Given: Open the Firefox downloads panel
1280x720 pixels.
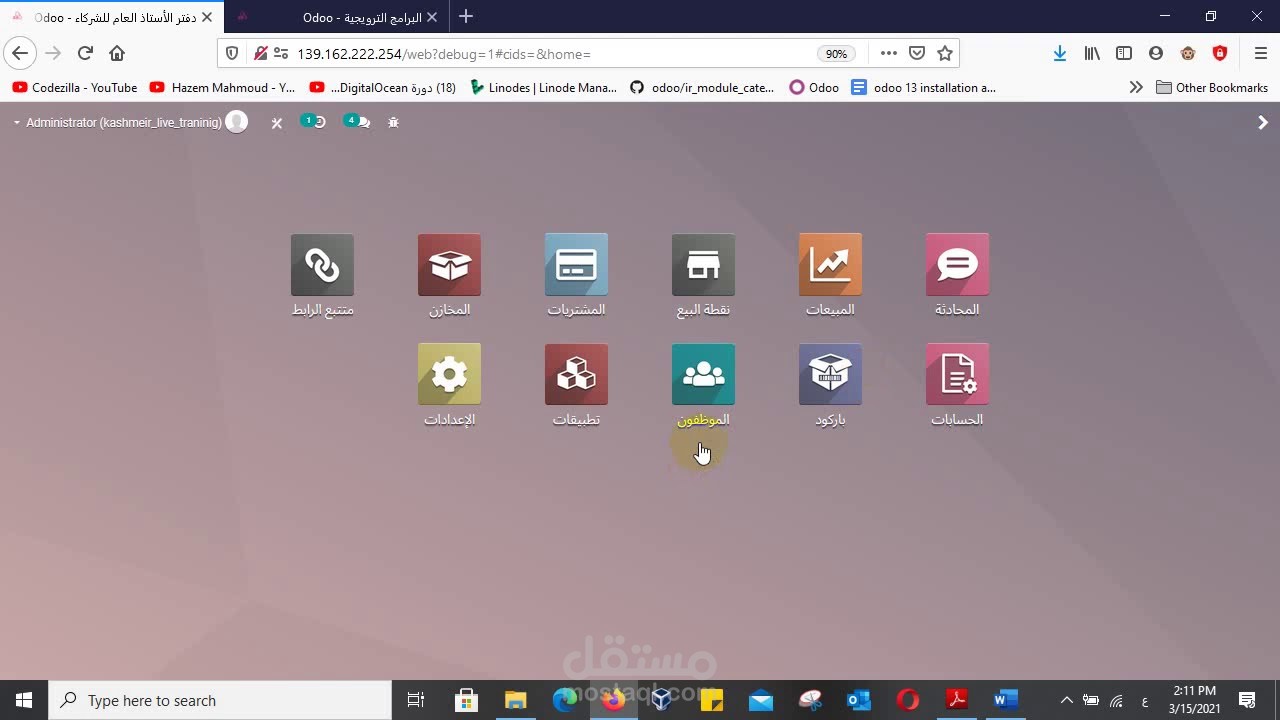Looking at the screenshot, I should (1060, 54).
